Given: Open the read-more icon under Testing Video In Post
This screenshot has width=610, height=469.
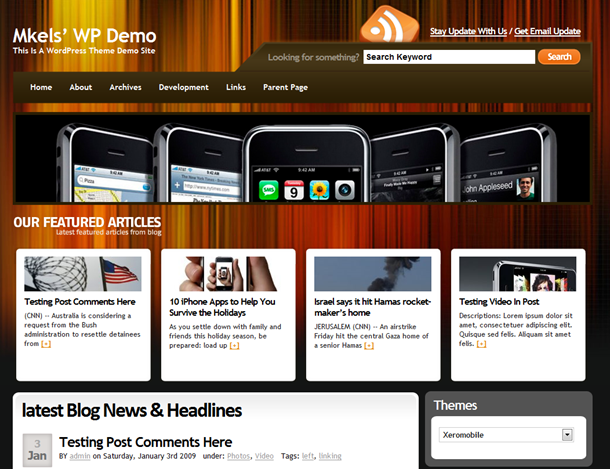Looking at the screenshot, I should [481, 344].
